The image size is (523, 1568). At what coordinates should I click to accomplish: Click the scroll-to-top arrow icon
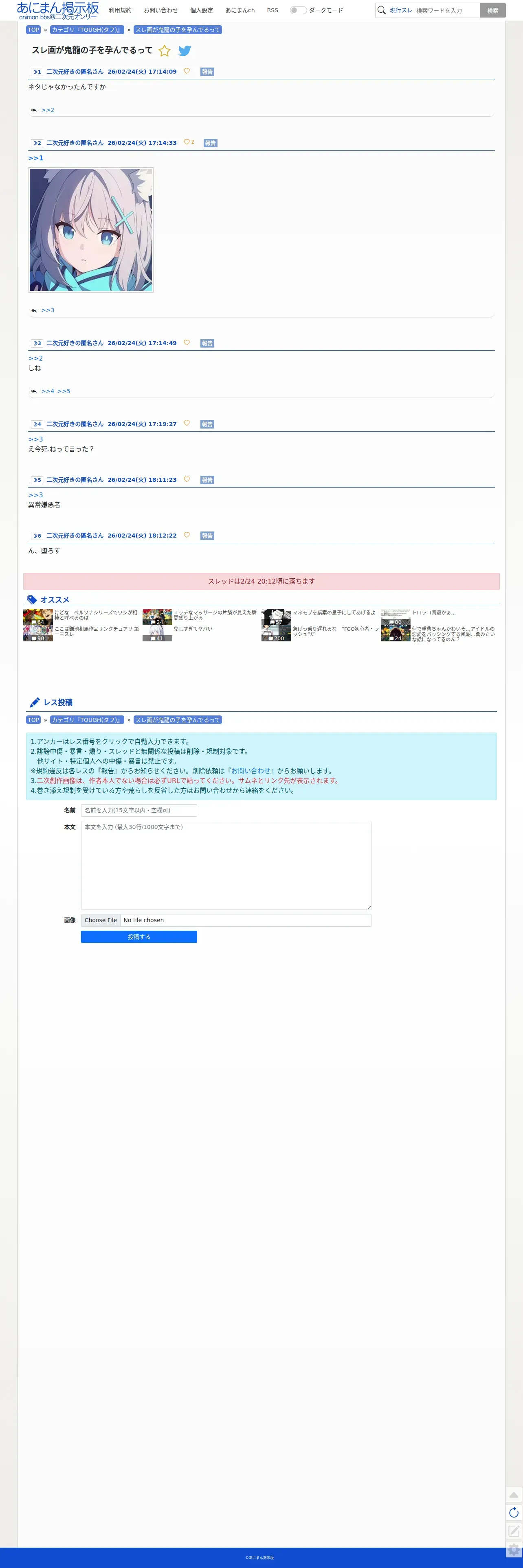(514, 1494)
